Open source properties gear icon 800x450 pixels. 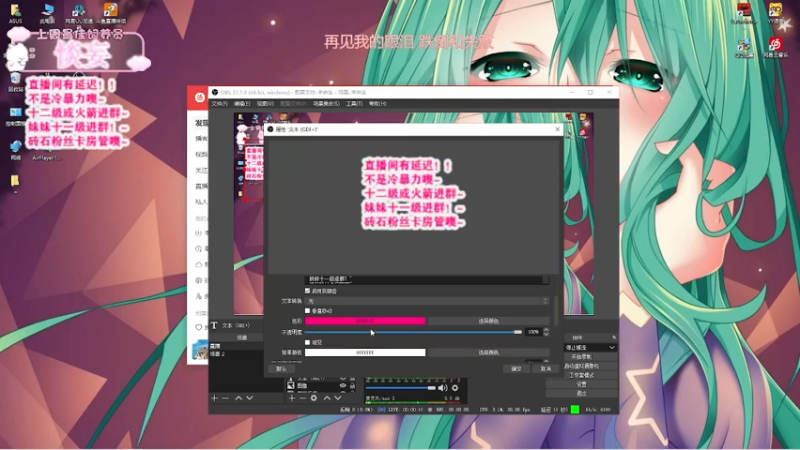point(314,398)
